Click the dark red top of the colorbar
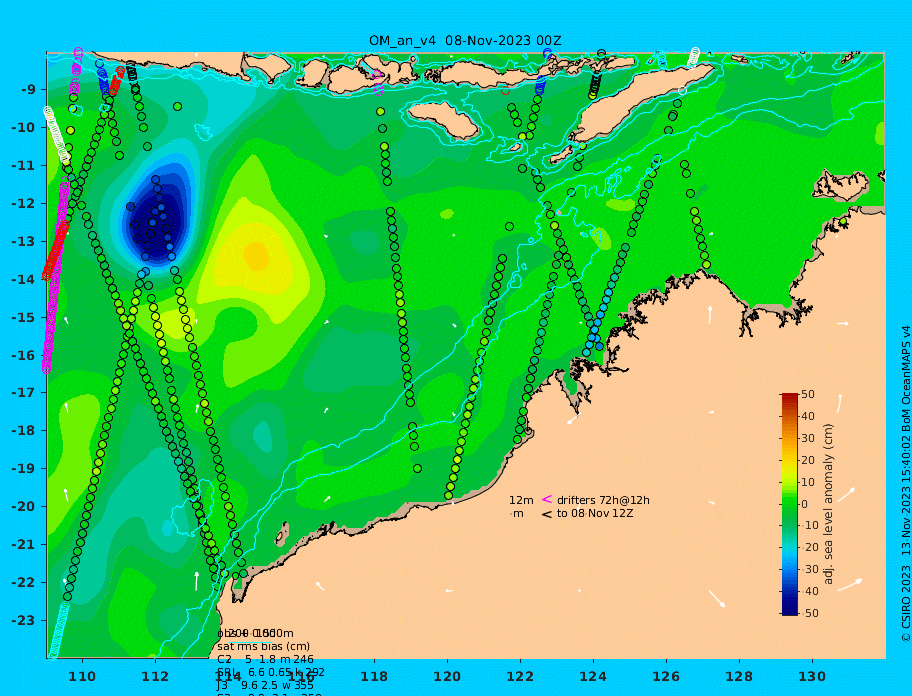Image resolution: width=912 pixels, height=696 pixels. tap(790, 398)
